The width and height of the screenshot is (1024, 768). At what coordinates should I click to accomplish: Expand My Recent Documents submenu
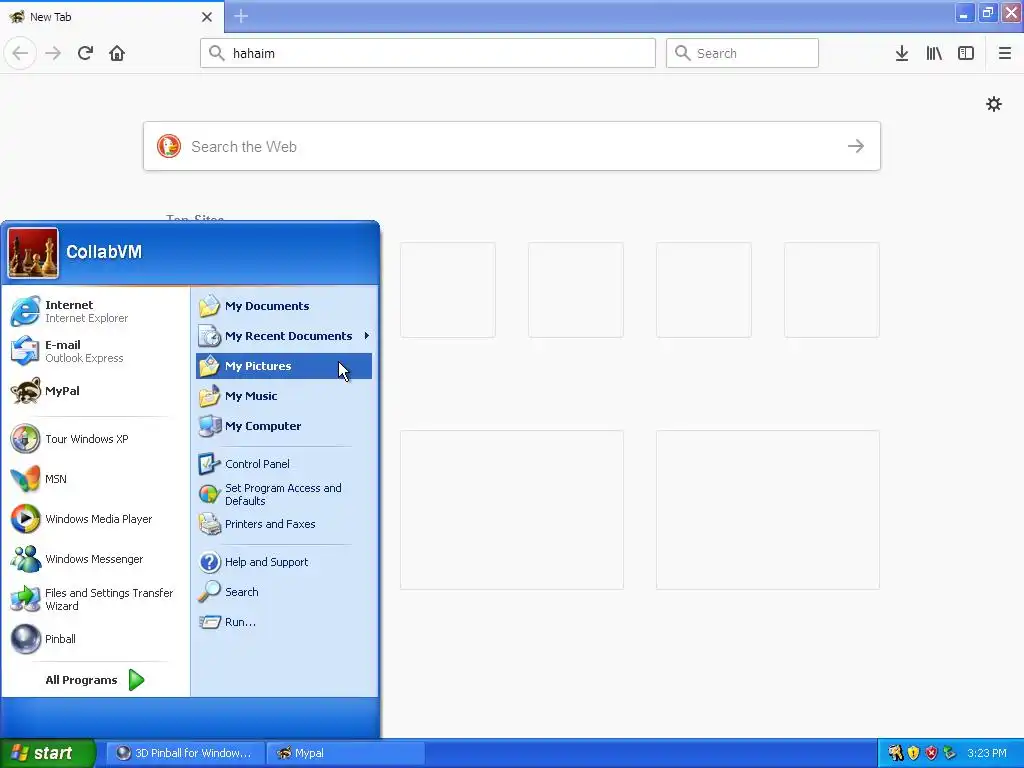tap(284, 336)
